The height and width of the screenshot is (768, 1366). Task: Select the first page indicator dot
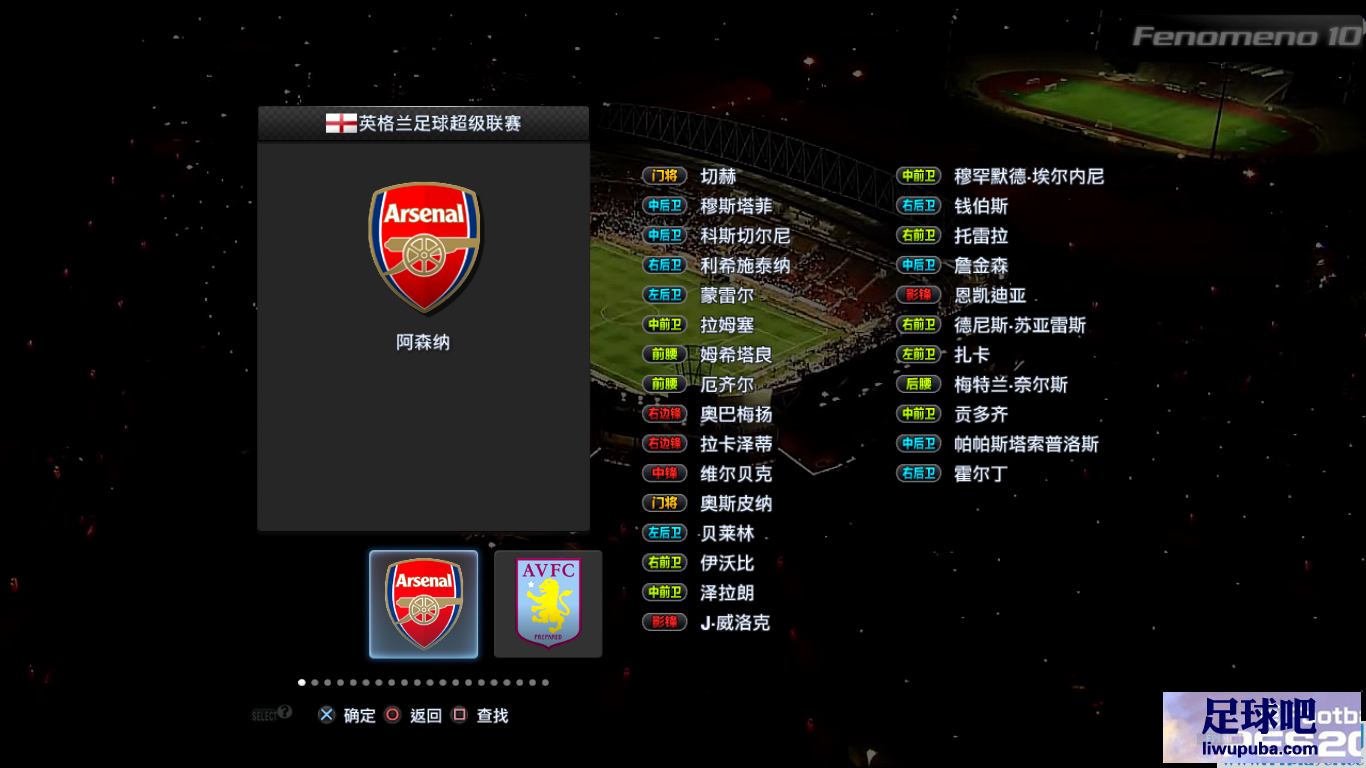(302, 683)
